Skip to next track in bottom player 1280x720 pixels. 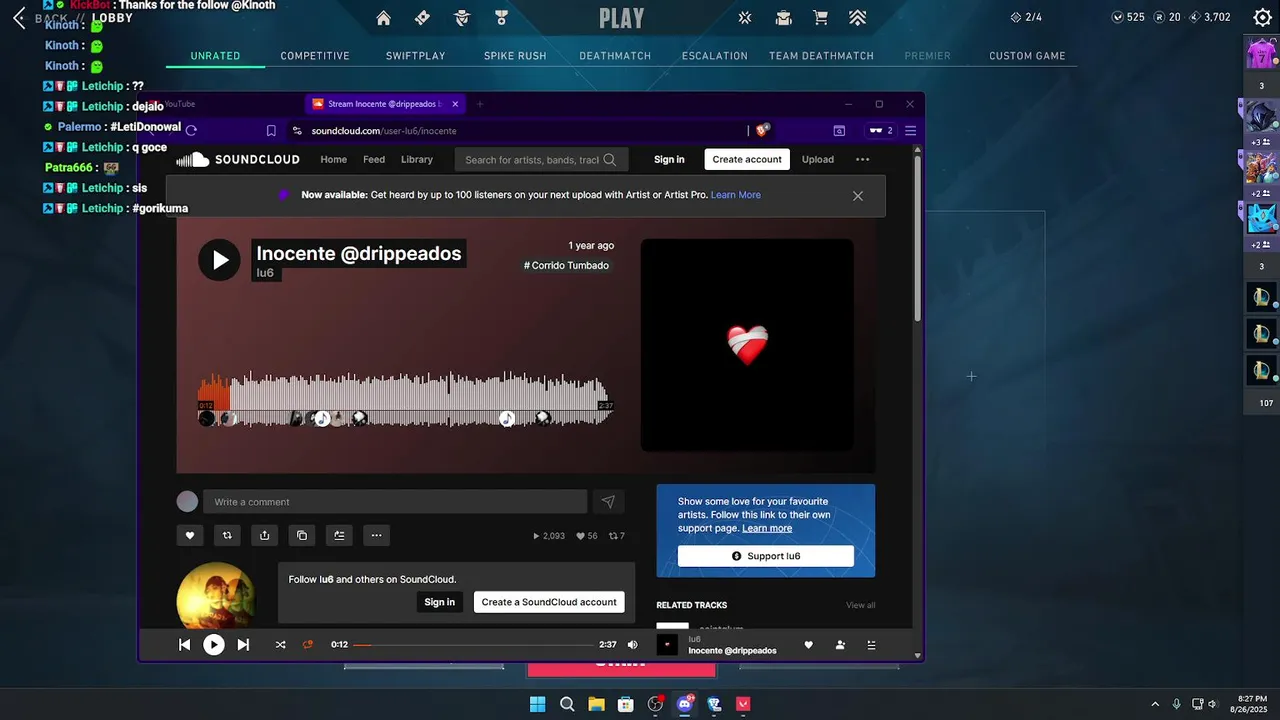[x=243, y=645]
